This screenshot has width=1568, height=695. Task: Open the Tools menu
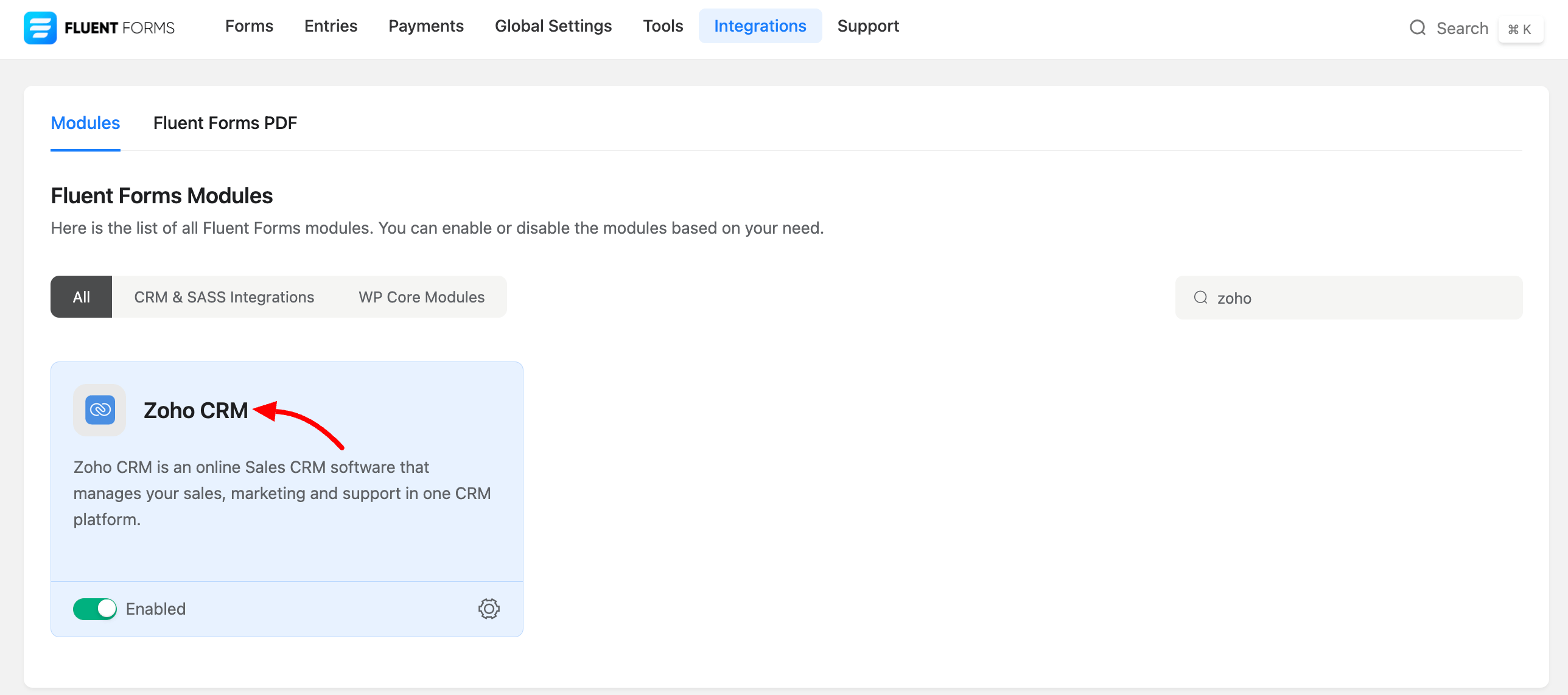point(662,26)
